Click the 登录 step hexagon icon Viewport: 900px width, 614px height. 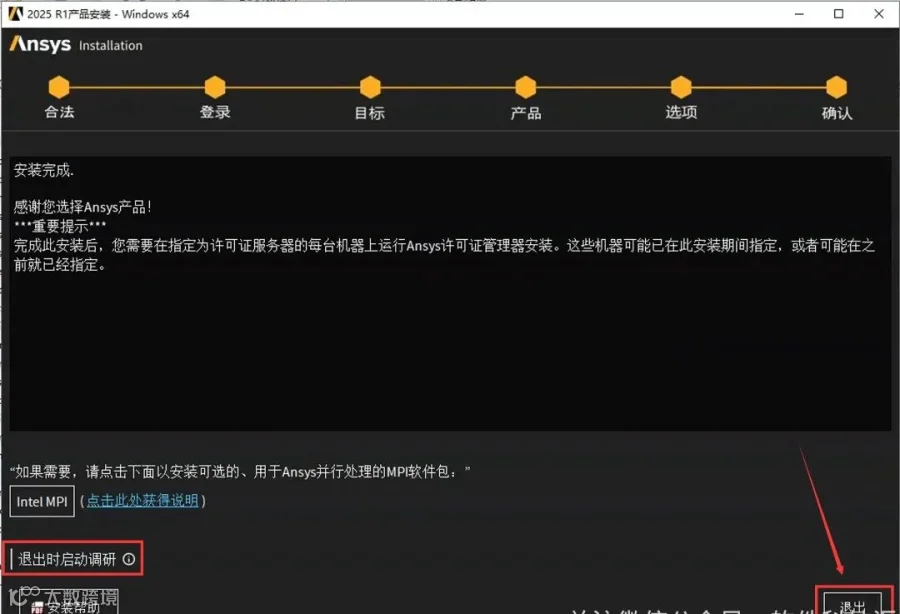click(215, 87)
